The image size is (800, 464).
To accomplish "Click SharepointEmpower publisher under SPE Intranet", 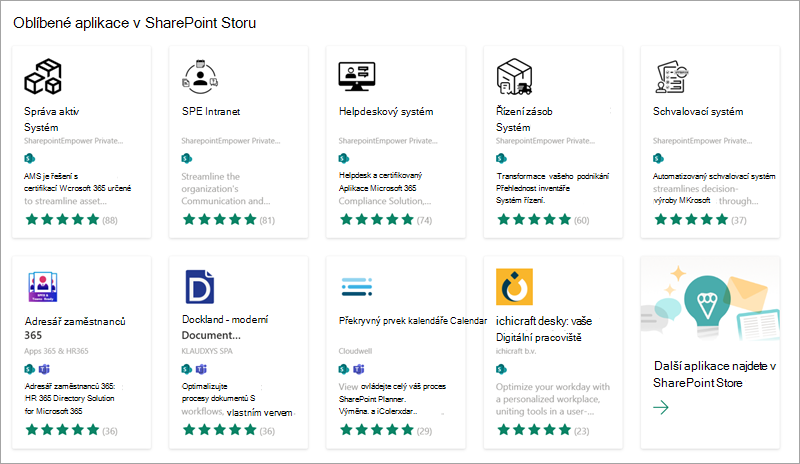I will tap(231, 141).
